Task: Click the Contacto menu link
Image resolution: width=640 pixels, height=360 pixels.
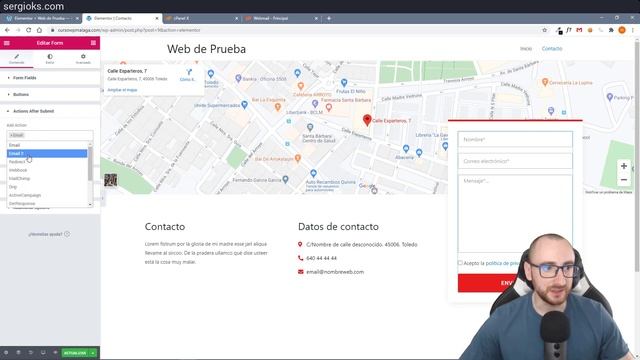Action: pyautogui.click(x=552, y=49)
